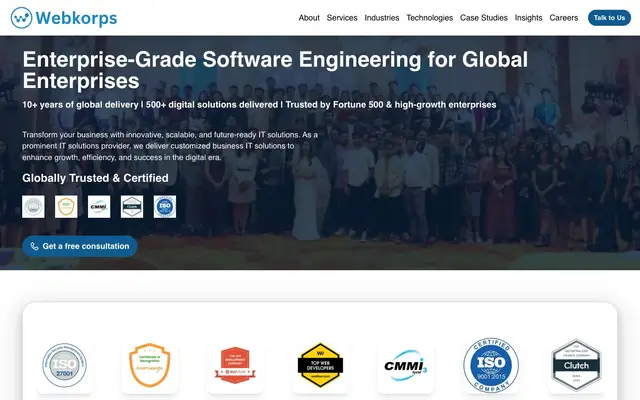
Task: Click the large CMMI Level 3 badge
Action: (x=406, y=365)
